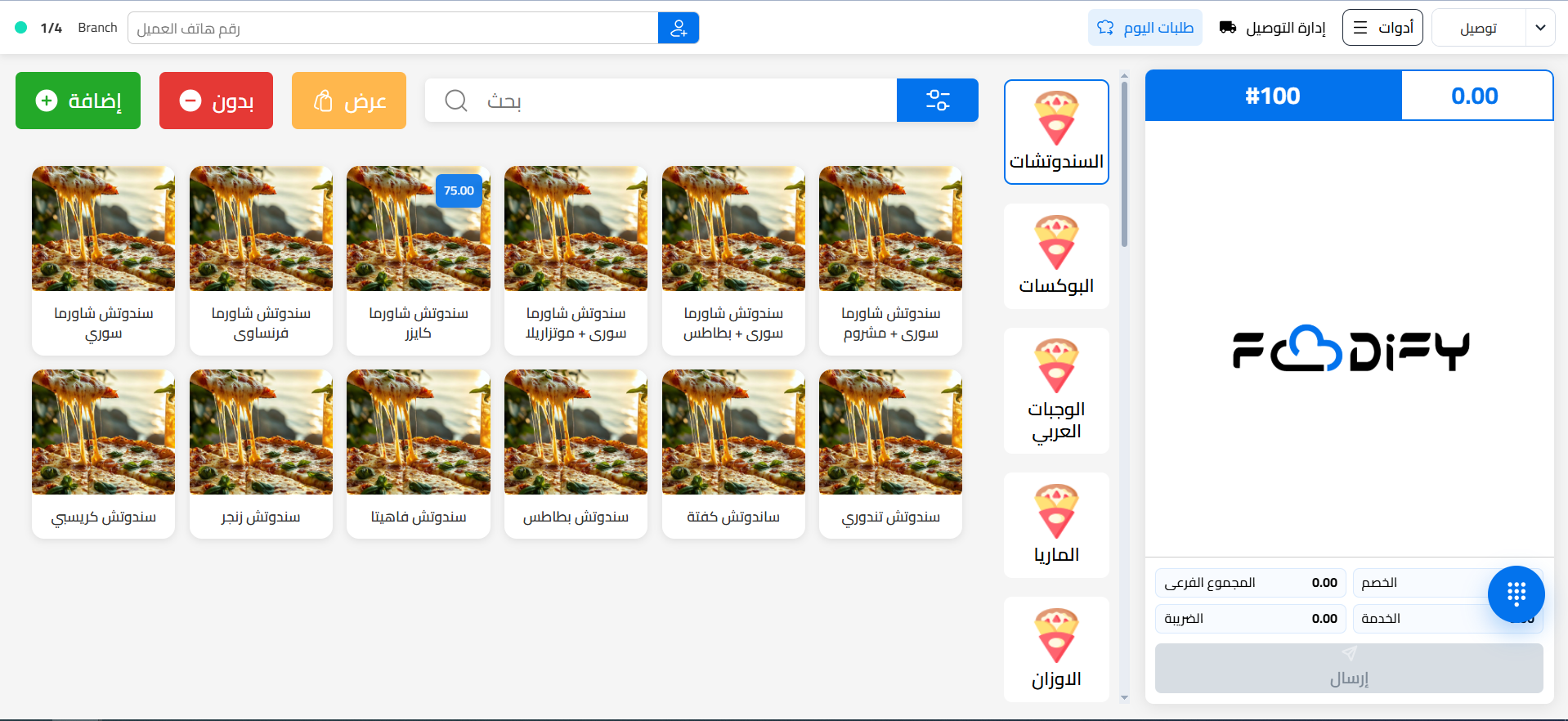Click the hamburger icon in أدوات
This screenshot has width=1568, height=721.
click(x=1360, y=28)
